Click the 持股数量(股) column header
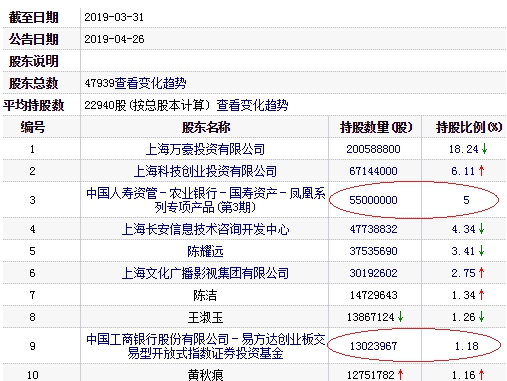The width and height of the screenshot is (507, 381). [x=376, y=127]
